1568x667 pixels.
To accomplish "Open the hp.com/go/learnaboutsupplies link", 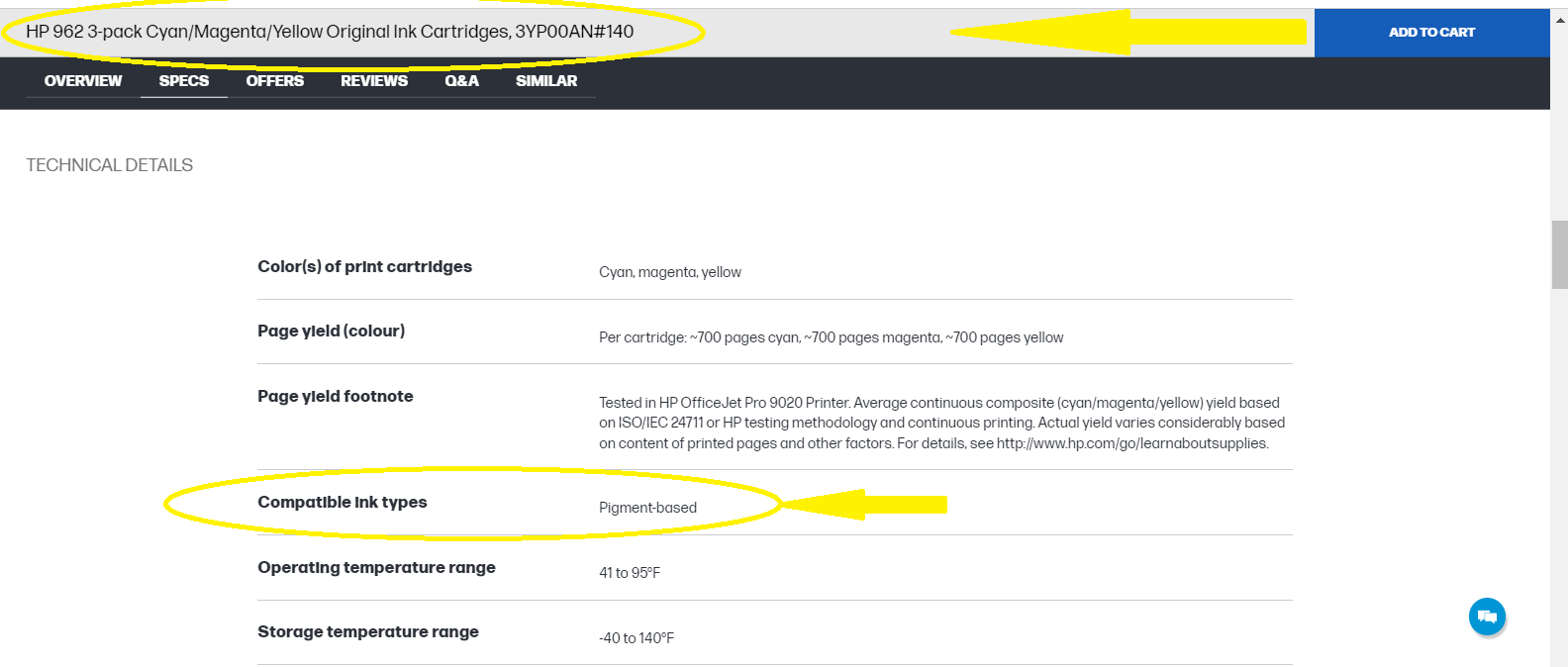I will pyautogui.click(x=1132, y=443).
